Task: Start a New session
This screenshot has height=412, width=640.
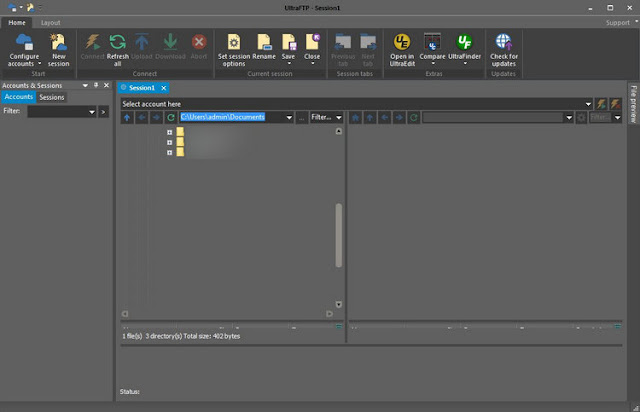Action: (x=58, y=50)
